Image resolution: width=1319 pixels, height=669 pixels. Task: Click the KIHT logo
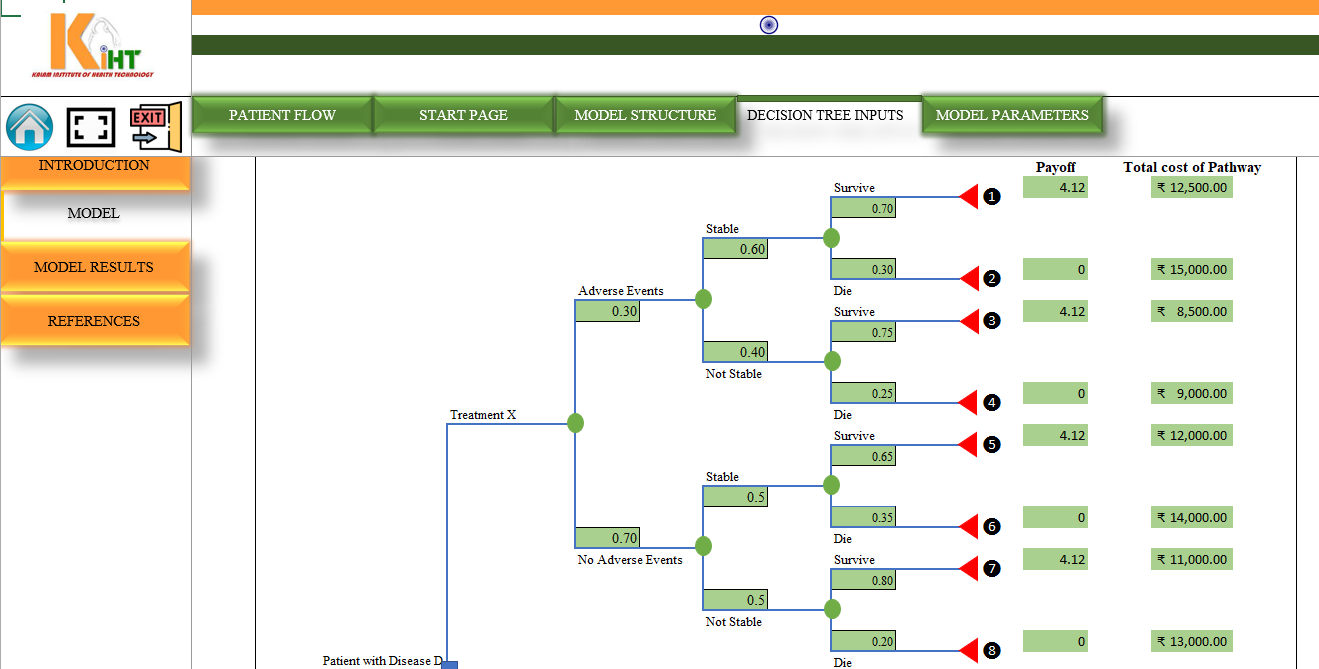[x=95, y=47]
